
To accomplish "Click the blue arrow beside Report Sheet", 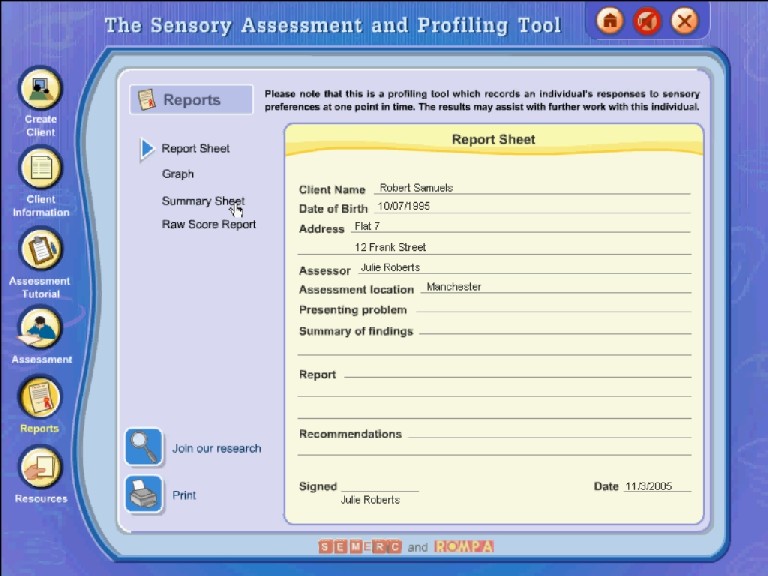I will [x=146, y=149].
